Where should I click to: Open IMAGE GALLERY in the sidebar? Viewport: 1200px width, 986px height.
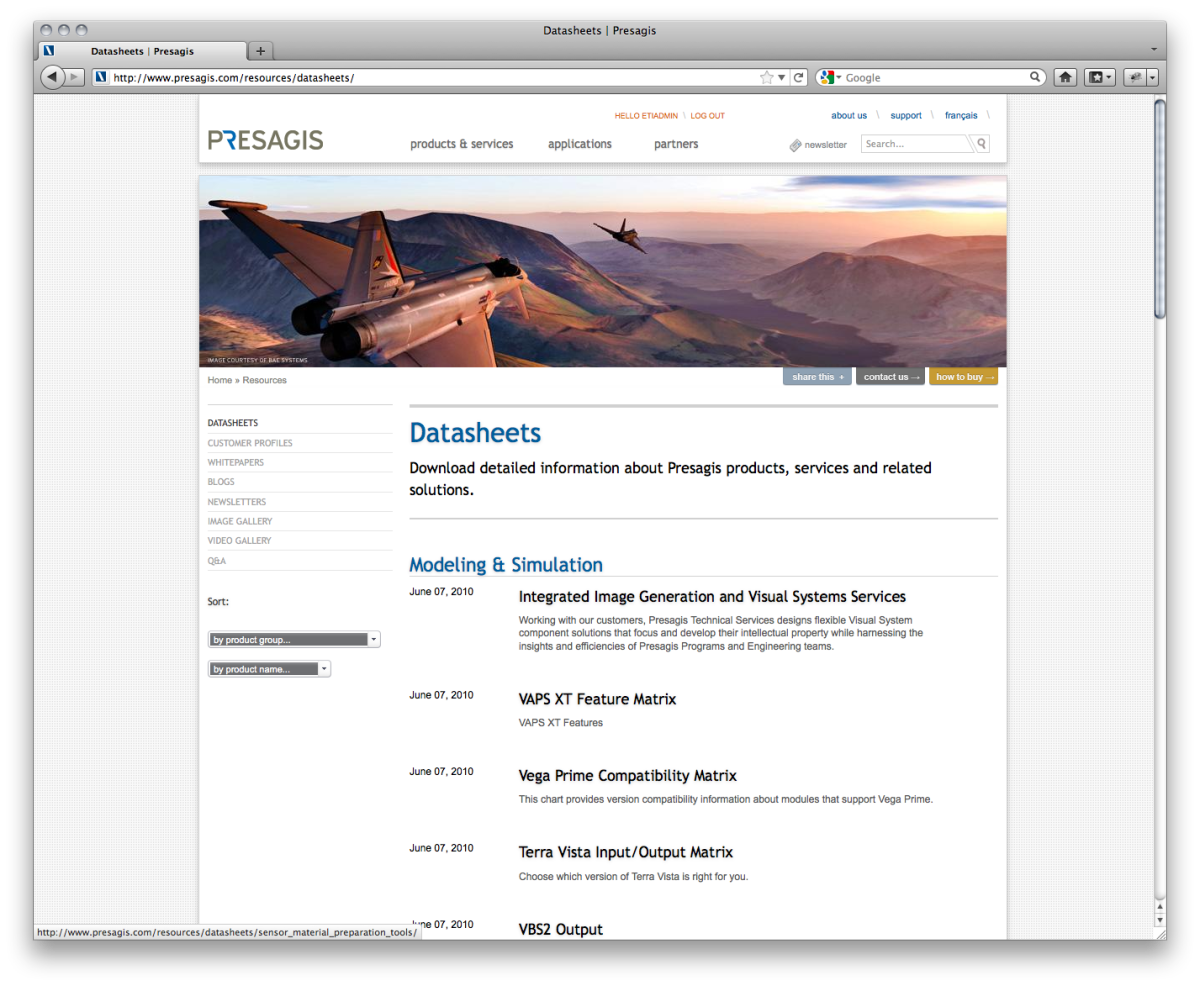coord(240,521)
